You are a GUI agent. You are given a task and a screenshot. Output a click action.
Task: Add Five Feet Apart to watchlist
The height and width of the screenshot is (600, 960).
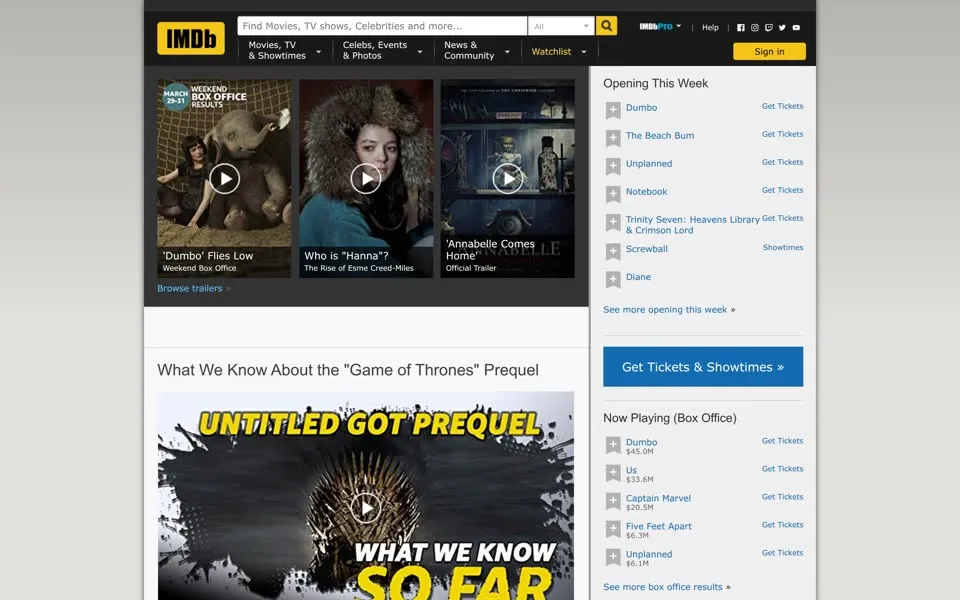613,529
